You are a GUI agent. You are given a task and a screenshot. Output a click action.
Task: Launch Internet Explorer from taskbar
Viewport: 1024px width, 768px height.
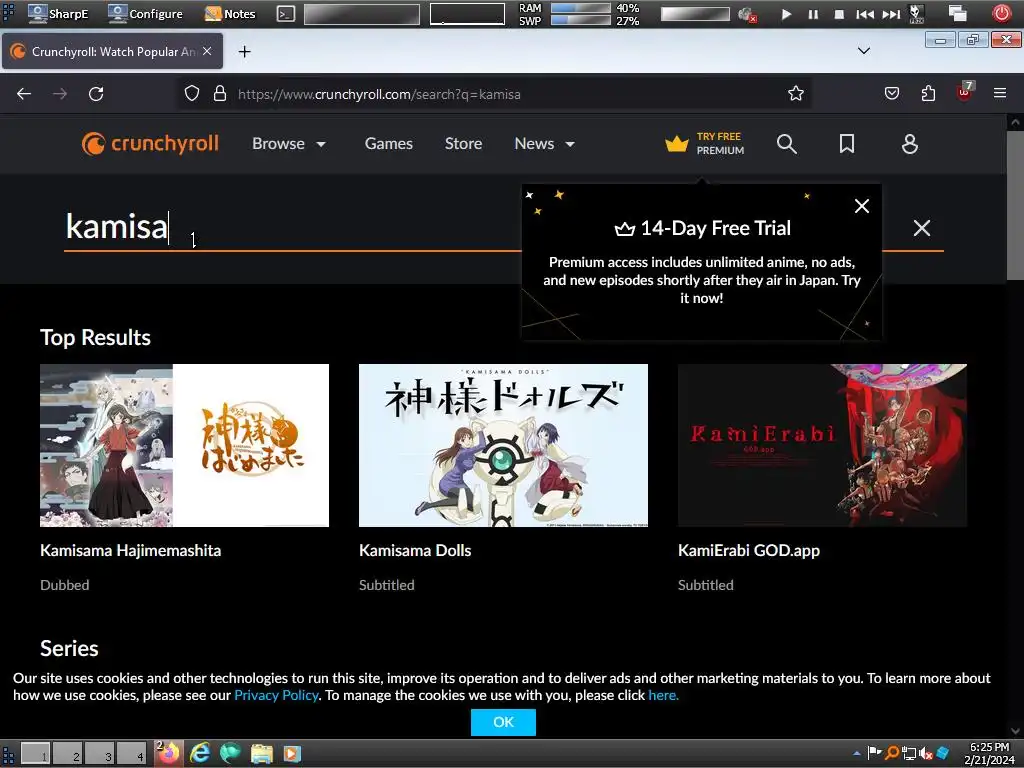[x=200, y=754]
